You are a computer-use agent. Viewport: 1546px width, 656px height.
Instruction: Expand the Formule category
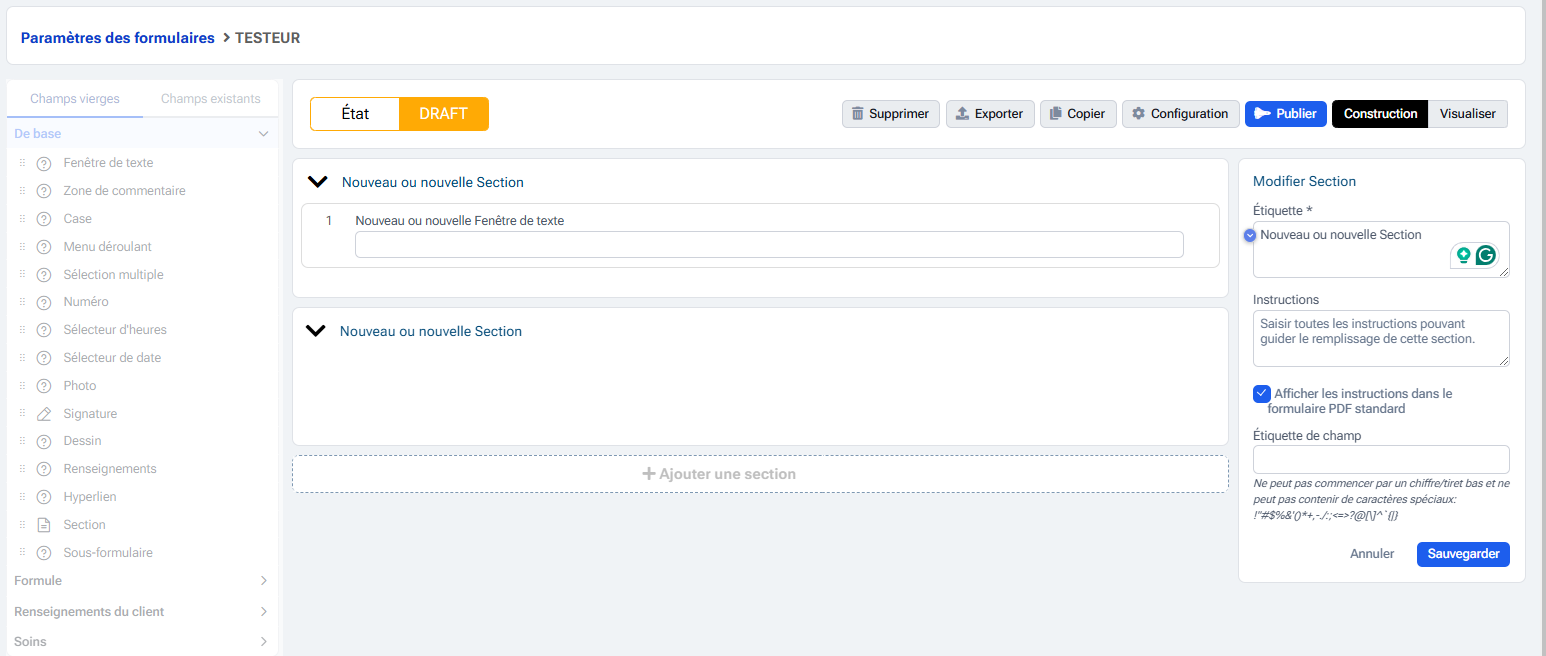click(x=263, y=581)
